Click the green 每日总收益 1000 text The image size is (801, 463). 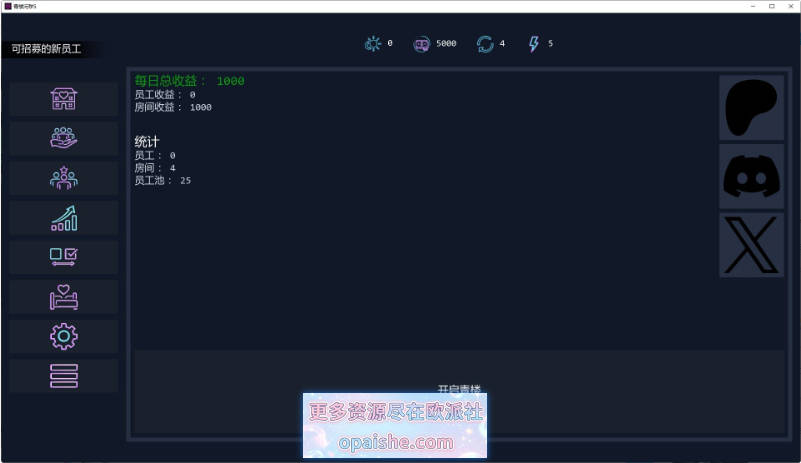pyautogui.click(x=190, y=81)
